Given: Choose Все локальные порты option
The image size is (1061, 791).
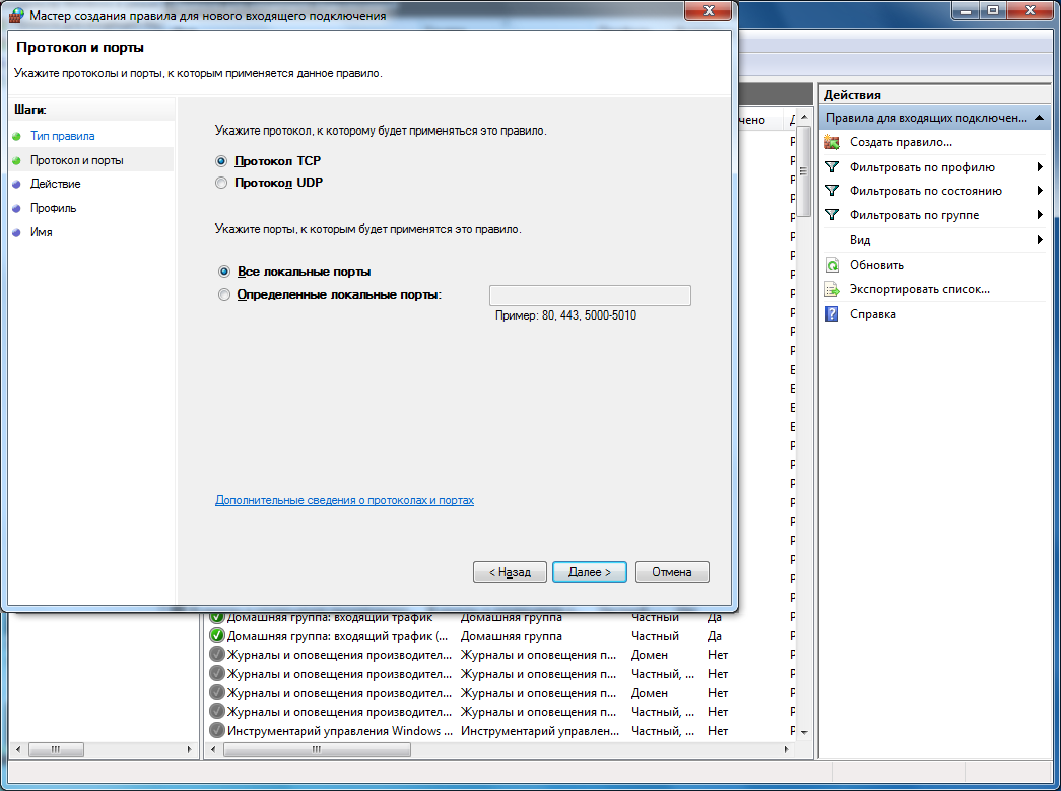Looking at the screenshot, I should (x=224, y=271).
